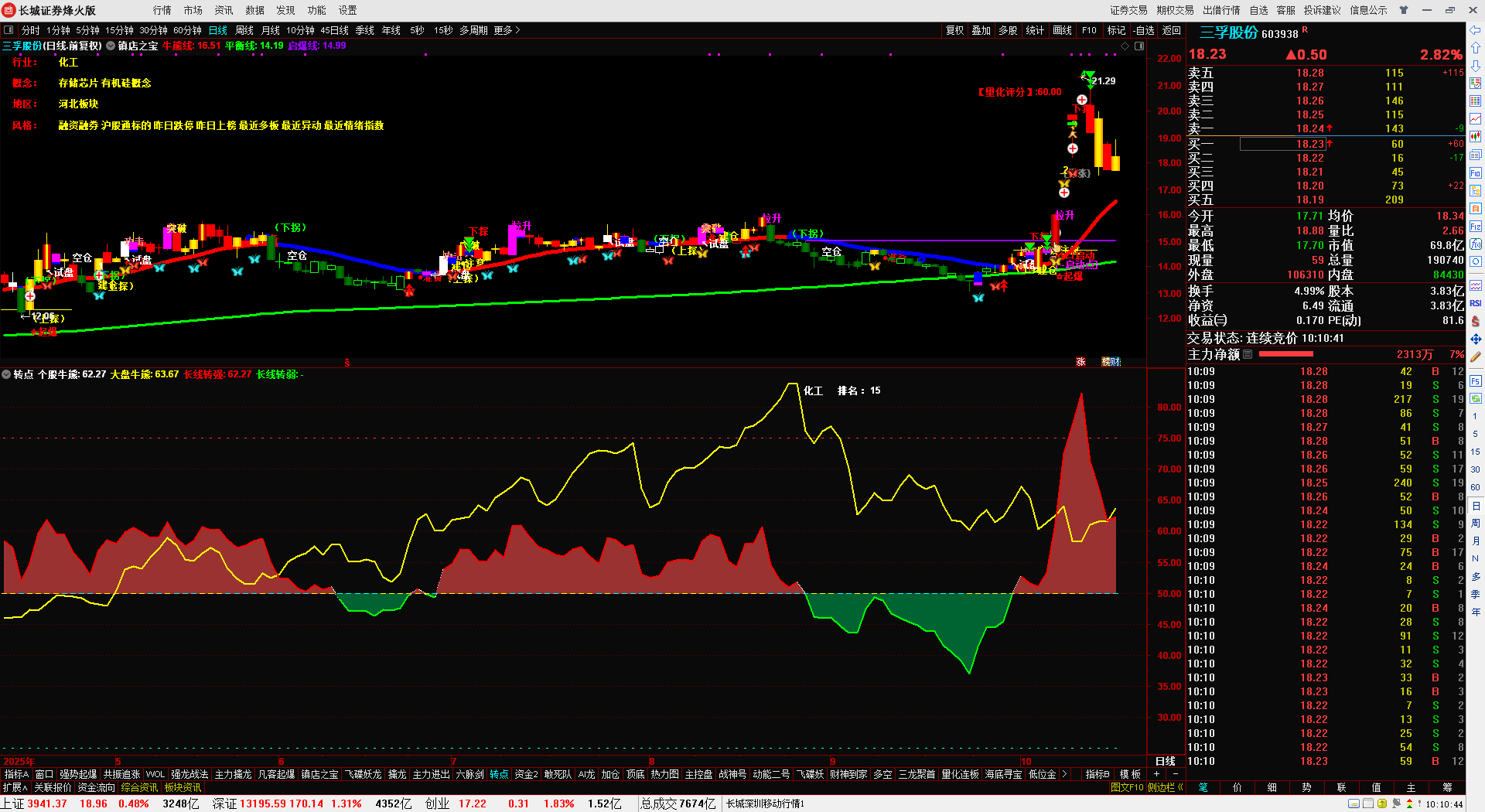This screenshot has width=1485, height=812.
Task: Click the back arrow icon in right sidebar
Action: [x=1476, y=30]
